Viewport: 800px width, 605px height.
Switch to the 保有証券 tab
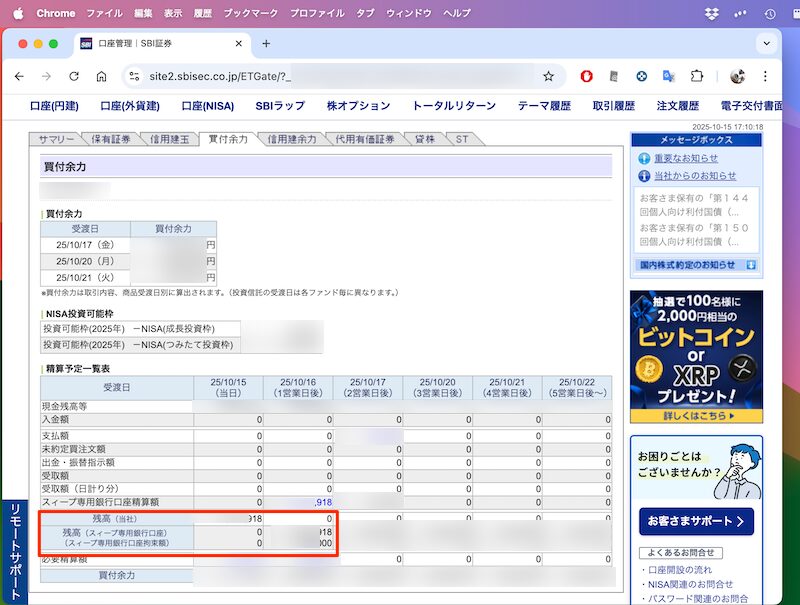(109, 139)
